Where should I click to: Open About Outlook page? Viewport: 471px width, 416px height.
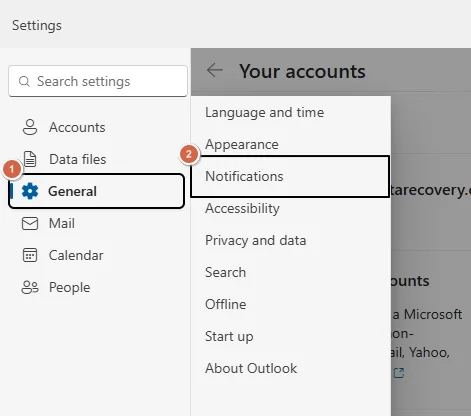tap(291, 368)
